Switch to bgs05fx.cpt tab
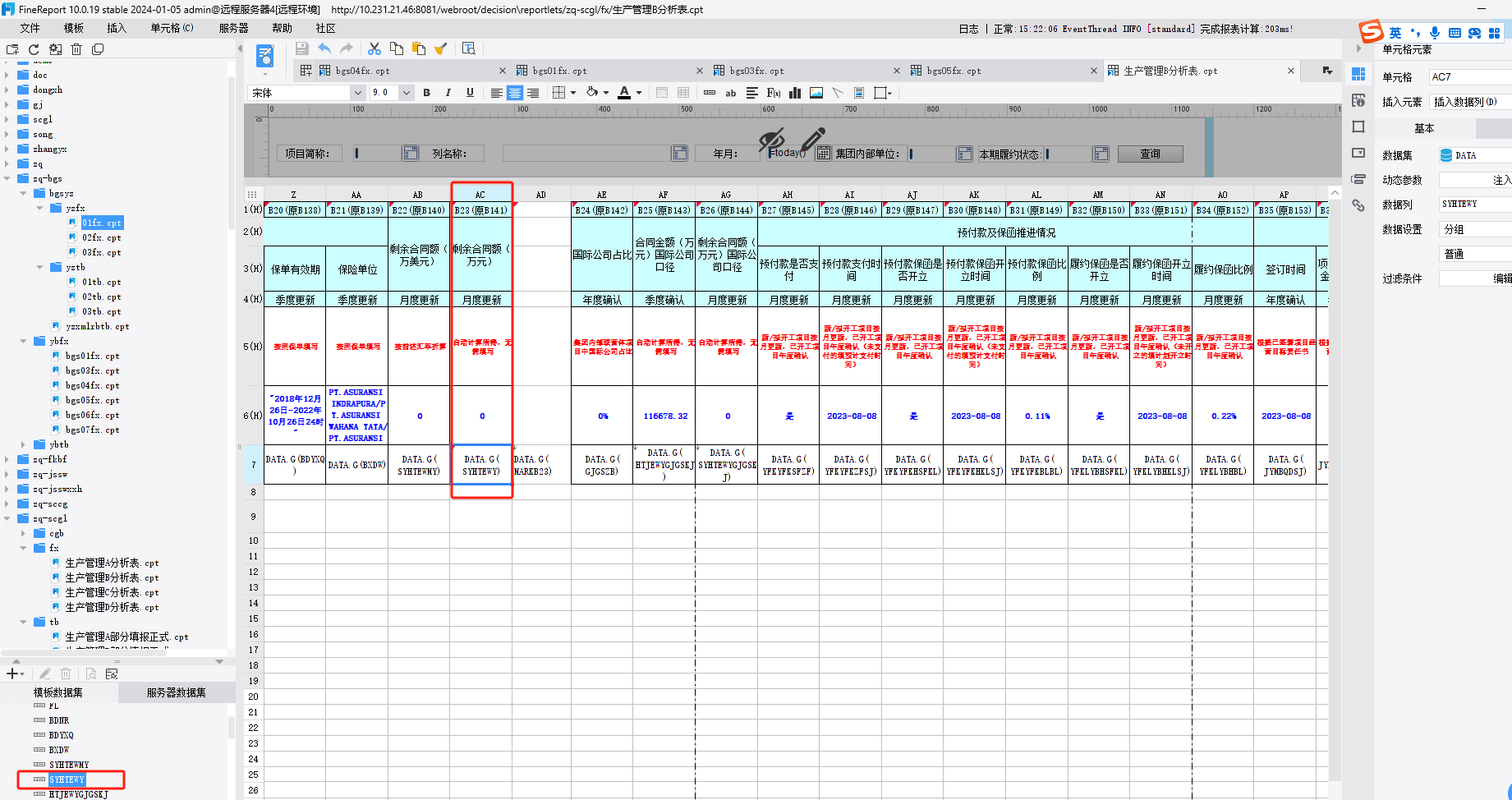Viewport: 1512px width, 800px height. pyautogui.click(x=954, y=71)
